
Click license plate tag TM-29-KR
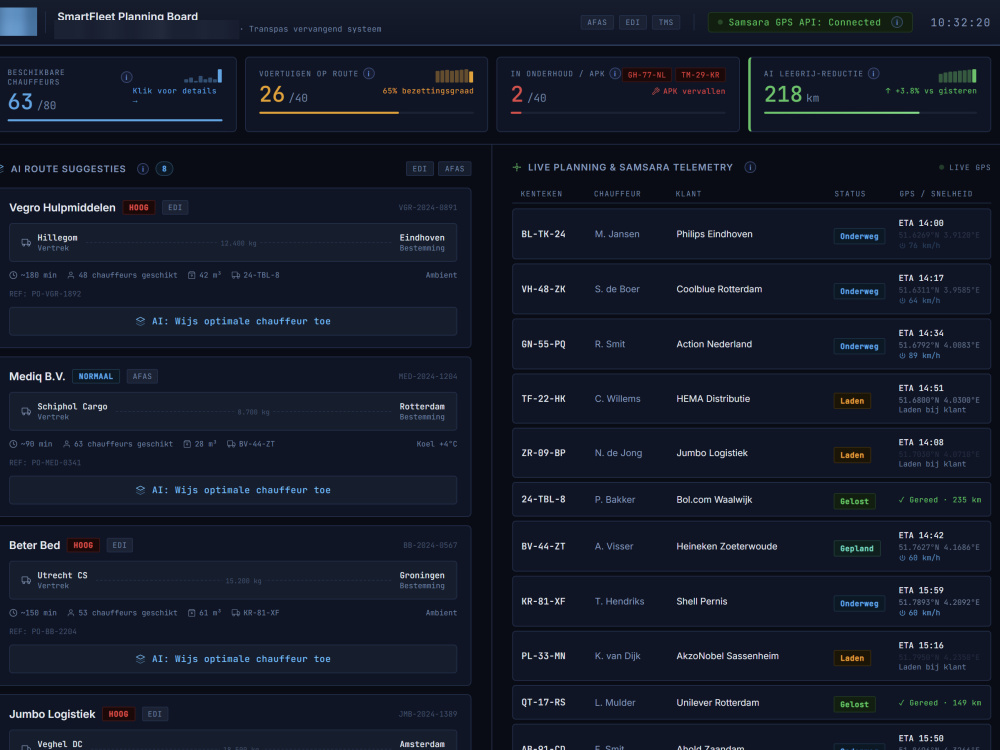click(x=700, y=75)
